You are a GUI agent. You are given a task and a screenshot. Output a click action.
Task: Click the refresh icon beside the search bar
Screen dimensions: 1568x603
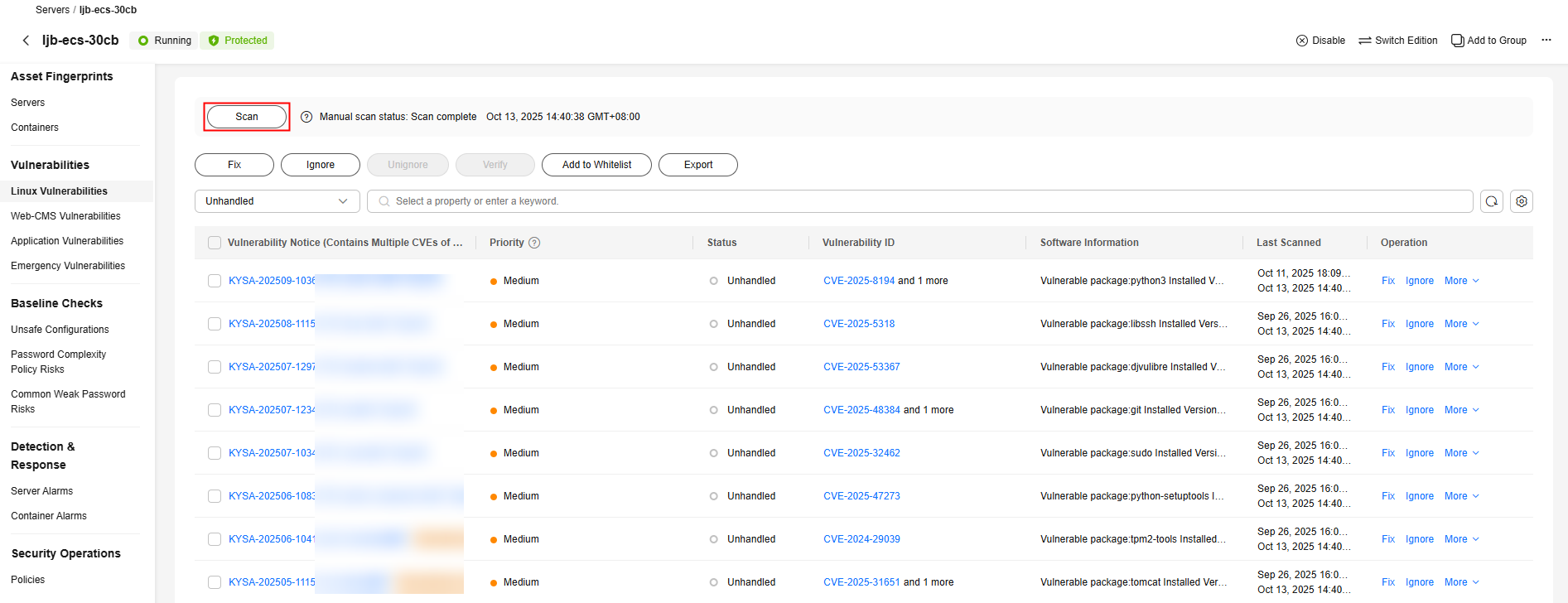tap(1491, 201)
